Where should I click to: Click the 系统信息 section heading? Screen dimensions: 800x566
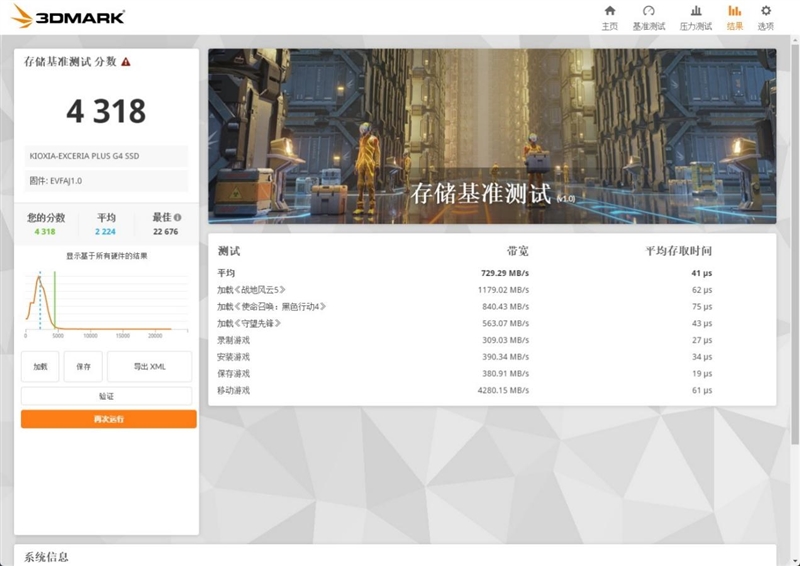pos(46,557)
